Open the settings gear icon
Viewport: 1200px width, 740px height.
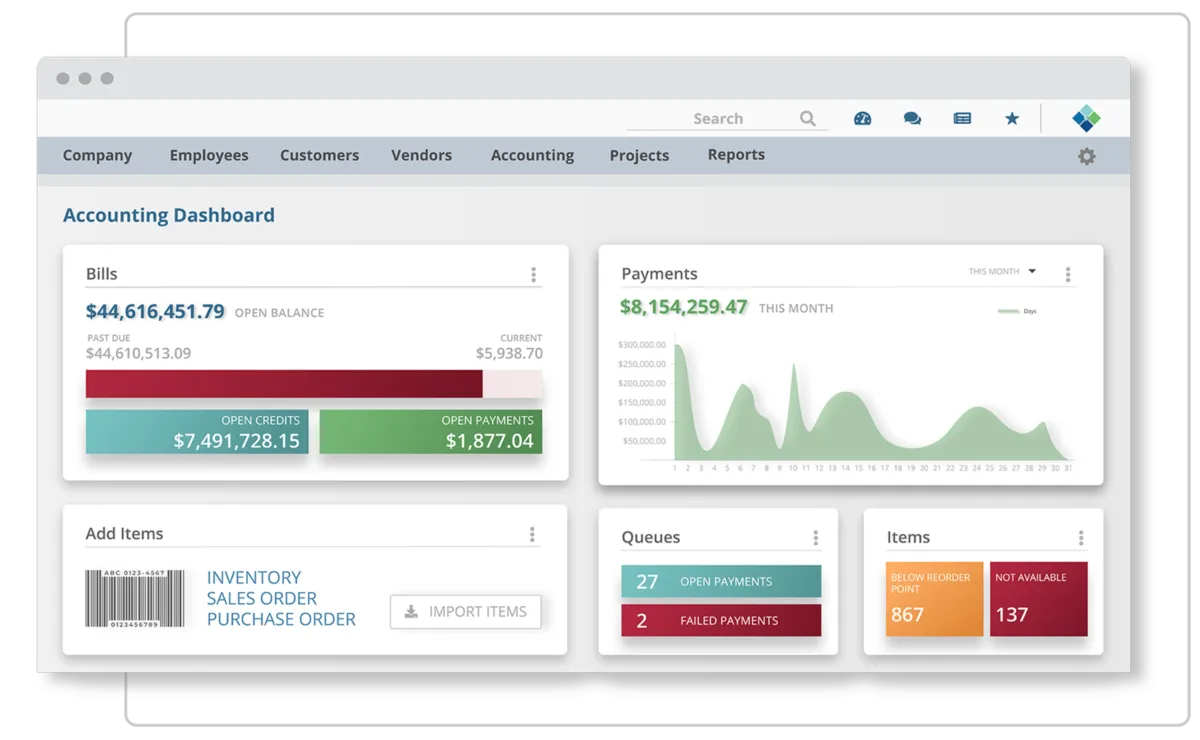tap(1087, 157)
